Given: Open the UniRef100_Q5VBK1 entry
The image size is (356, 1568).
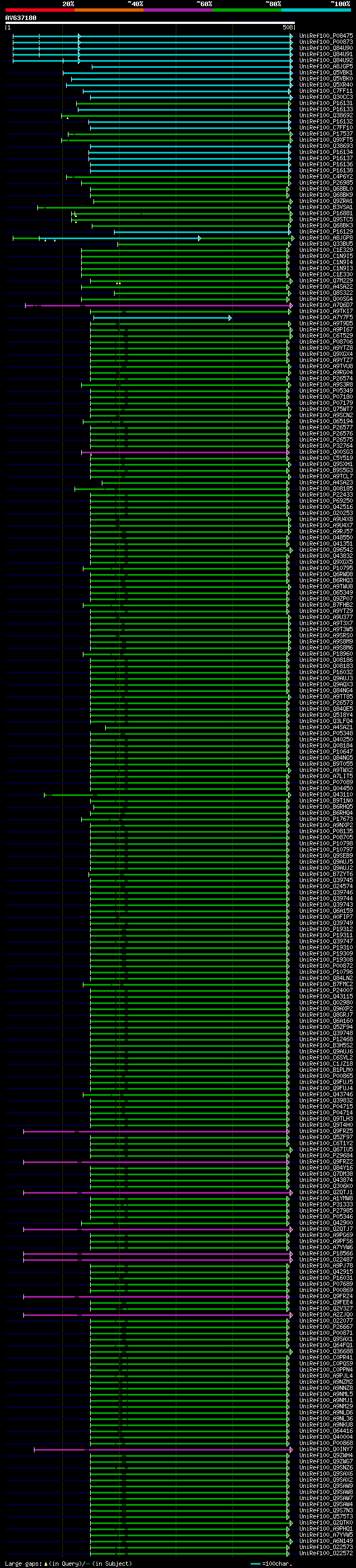Looking at the screenshot, I should pos(326,72).
